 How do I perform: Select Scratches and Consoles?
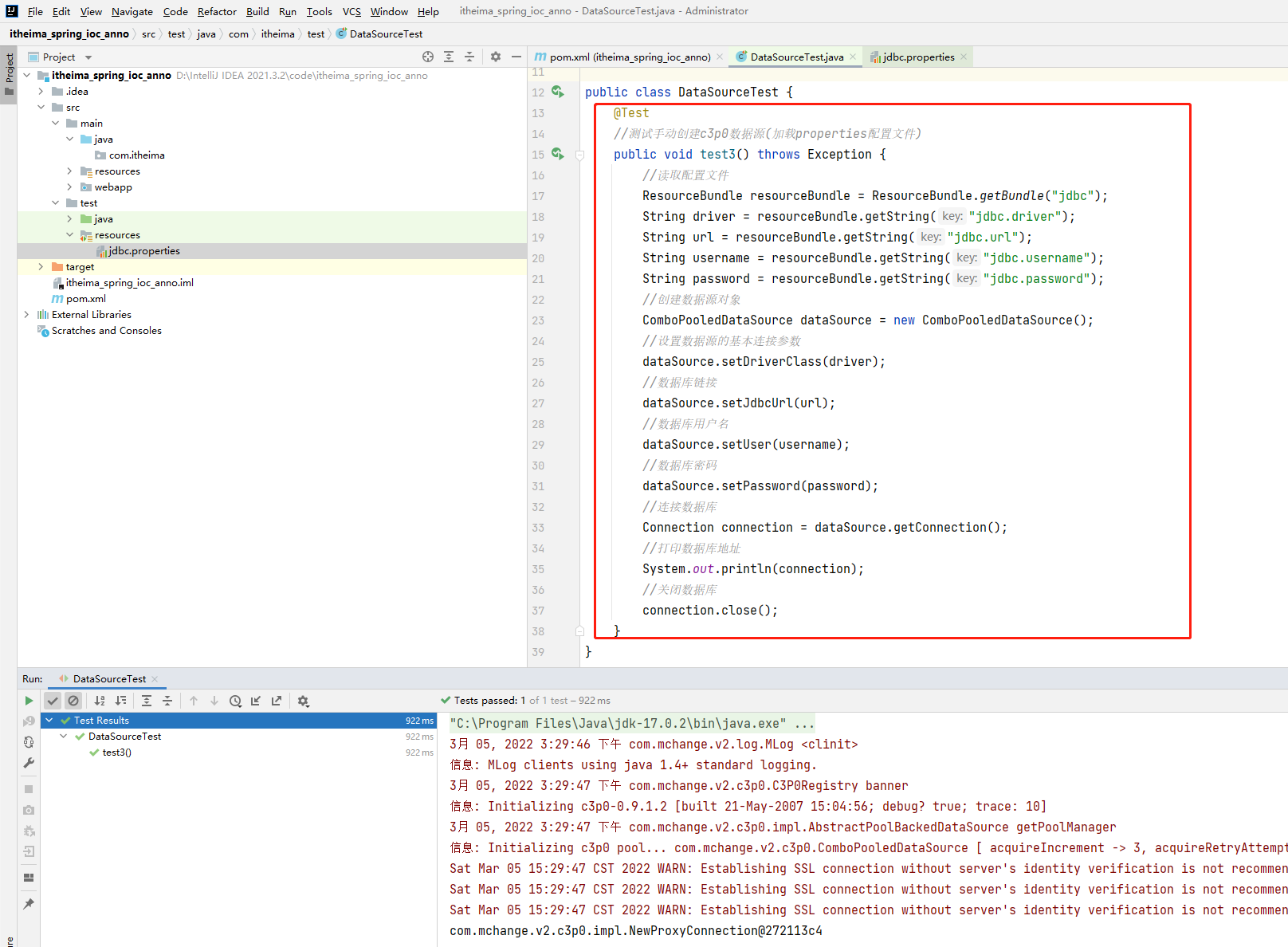[x=272, y=330]
